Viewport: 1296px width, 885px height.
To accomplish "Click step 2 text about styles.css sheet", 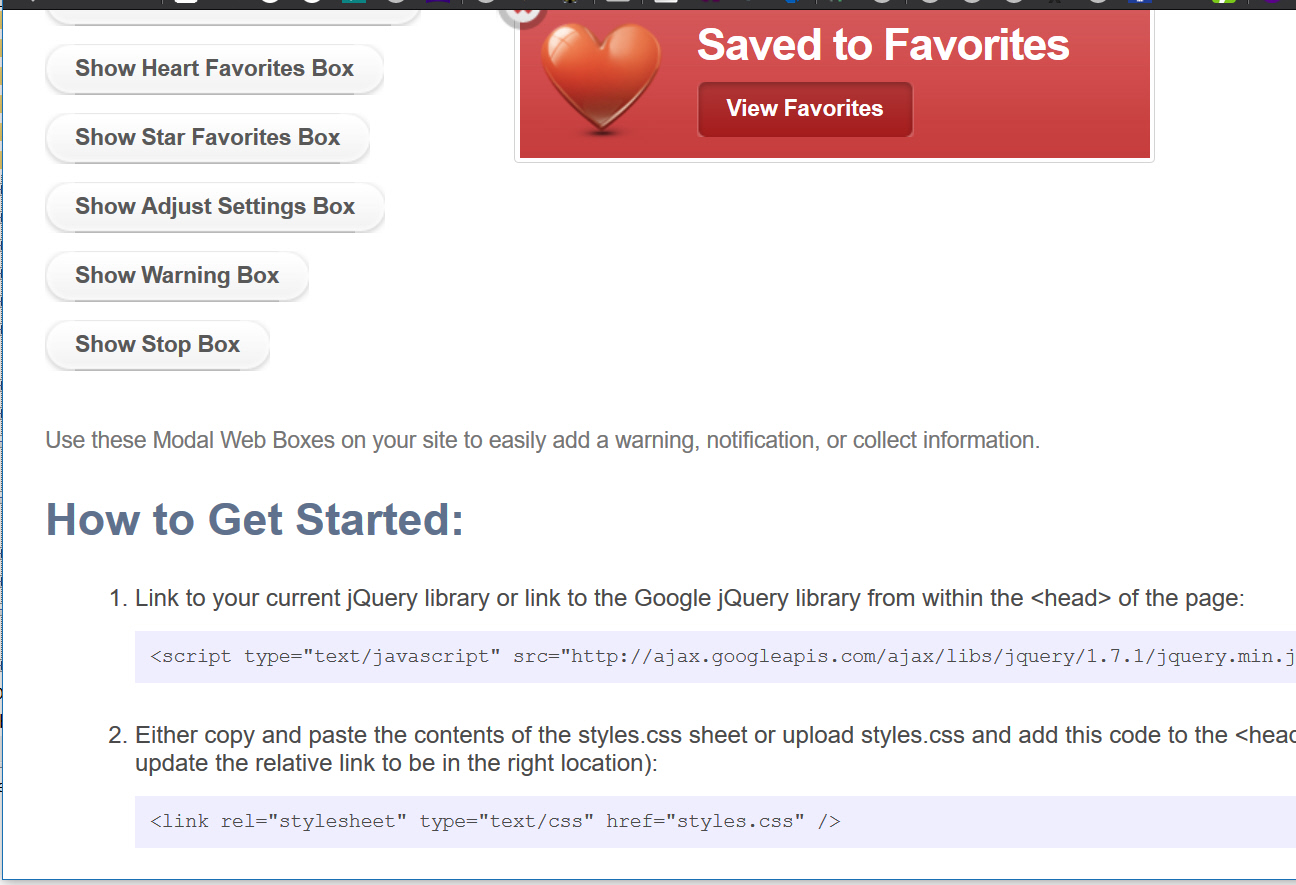I will [x=700, y=735].
